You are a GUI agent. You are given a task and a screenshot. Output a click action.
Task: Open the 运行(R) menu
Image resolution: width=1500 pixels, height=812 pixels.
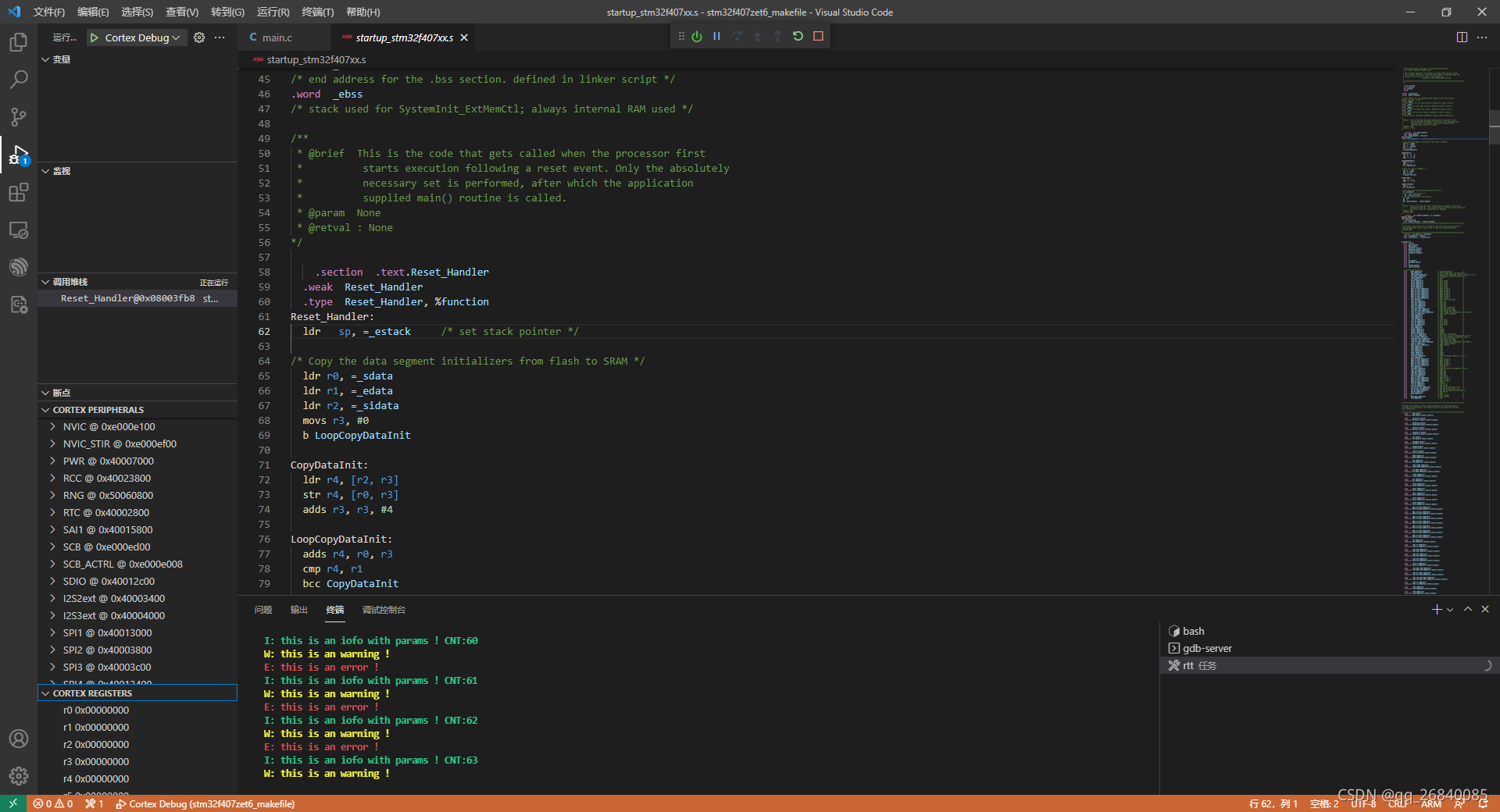pos(272,12)
